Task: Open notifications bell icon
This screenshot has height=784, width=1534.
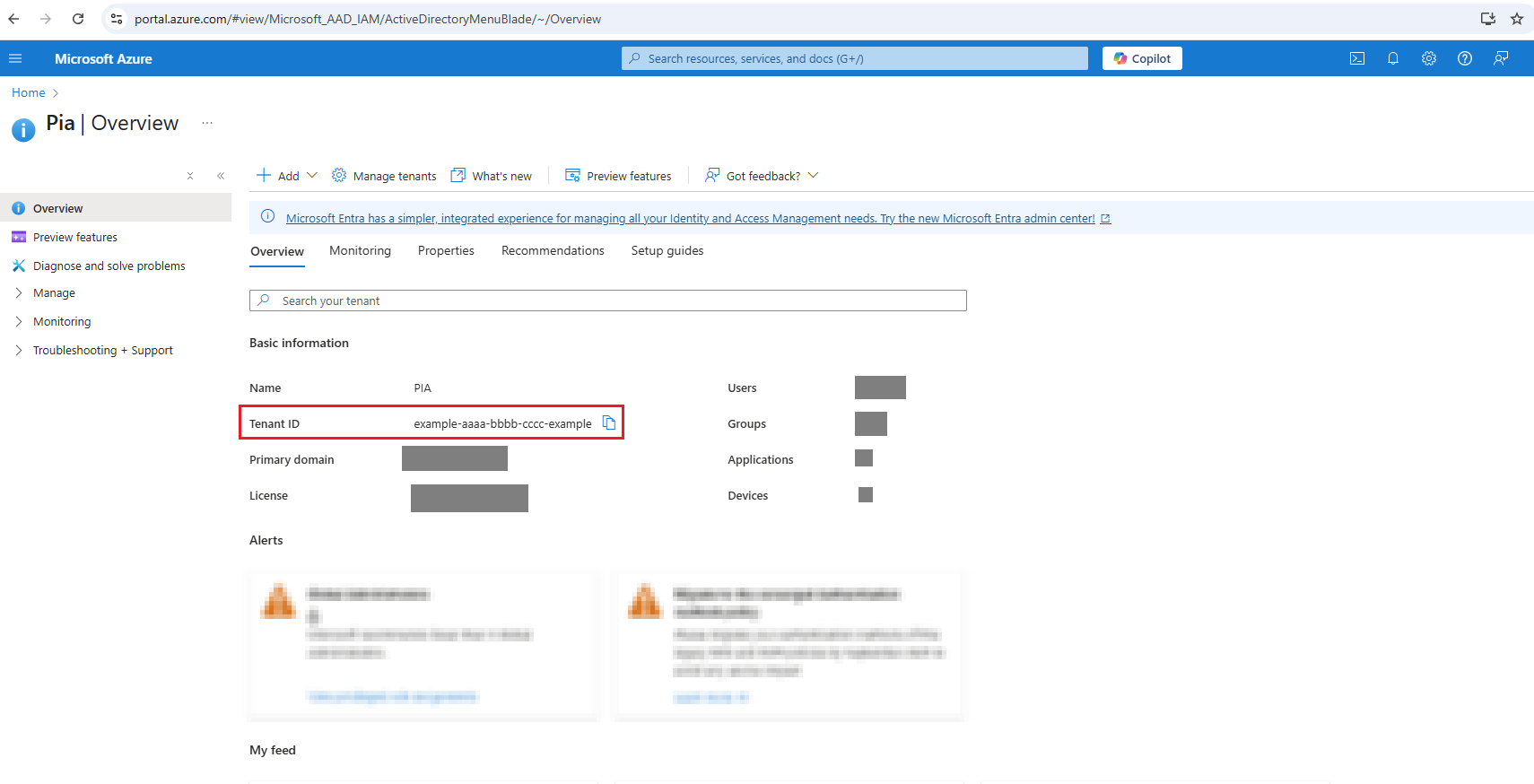Action: pyautogui.click(x=1393, y=58)
